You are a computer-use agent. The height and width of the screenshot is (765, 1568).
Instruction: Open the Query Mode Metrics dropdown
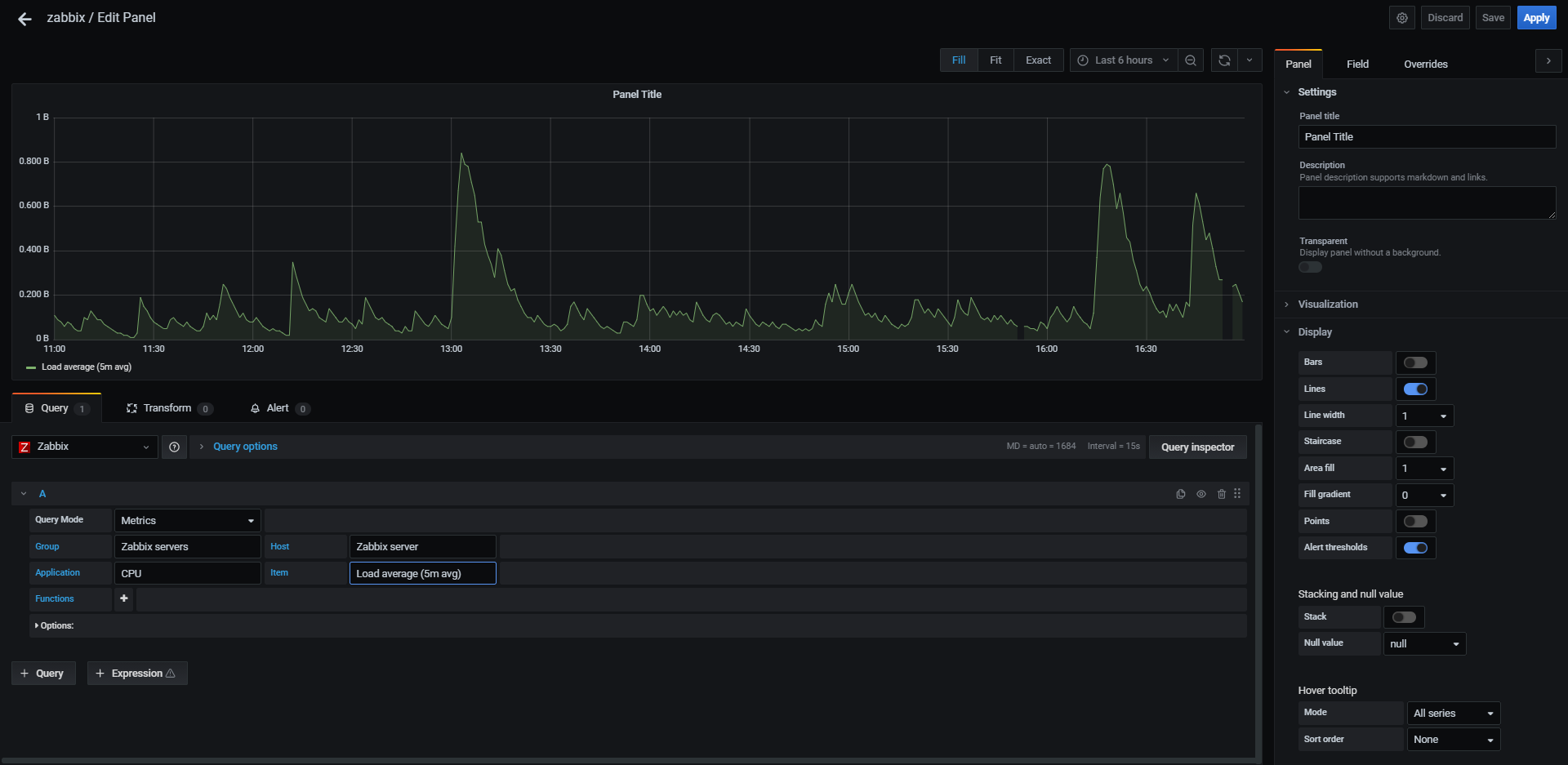point(187,520)
